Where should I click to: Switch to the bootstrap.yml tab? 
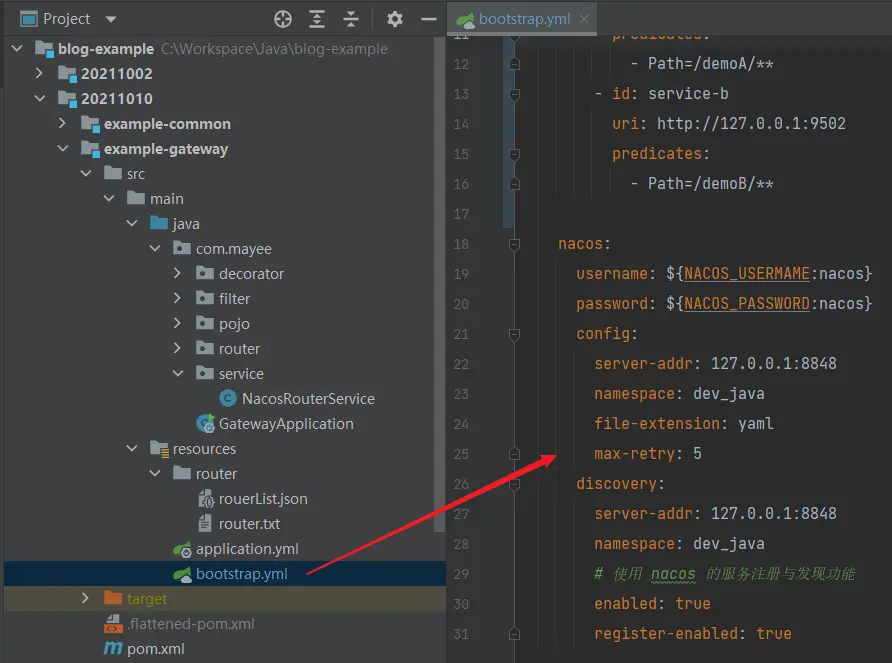[524, 19]
